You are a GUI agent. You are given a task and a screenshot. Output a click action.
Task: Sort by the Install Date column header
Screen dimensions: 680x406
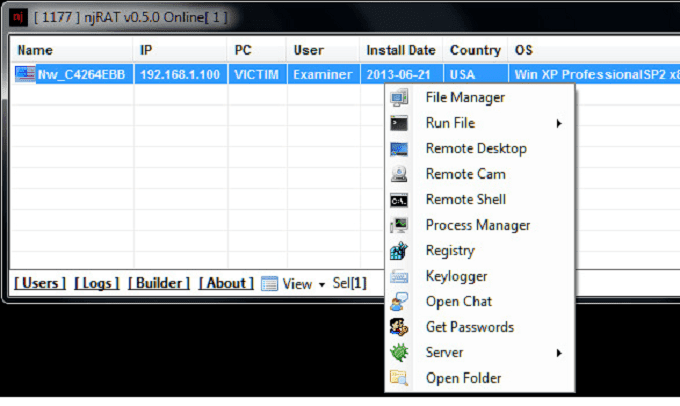tap(402, 50)
